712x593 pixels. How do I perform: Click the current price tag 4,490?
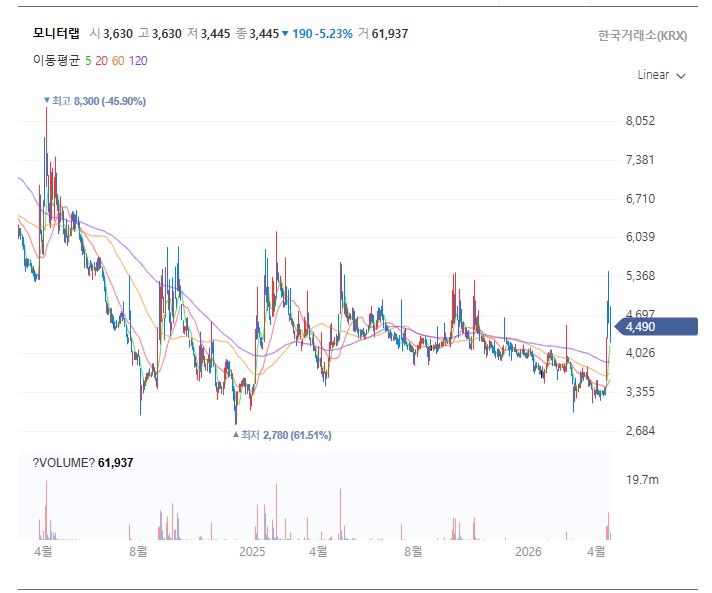656,326
